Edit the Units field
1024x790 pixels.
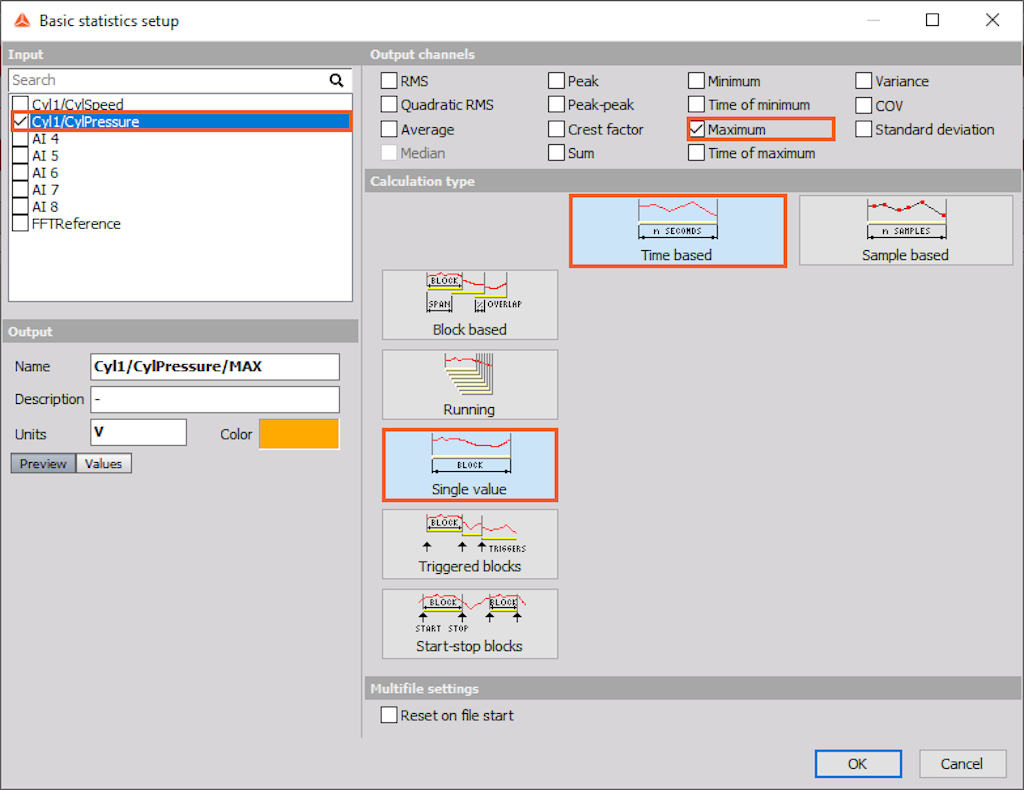[138, 432]
